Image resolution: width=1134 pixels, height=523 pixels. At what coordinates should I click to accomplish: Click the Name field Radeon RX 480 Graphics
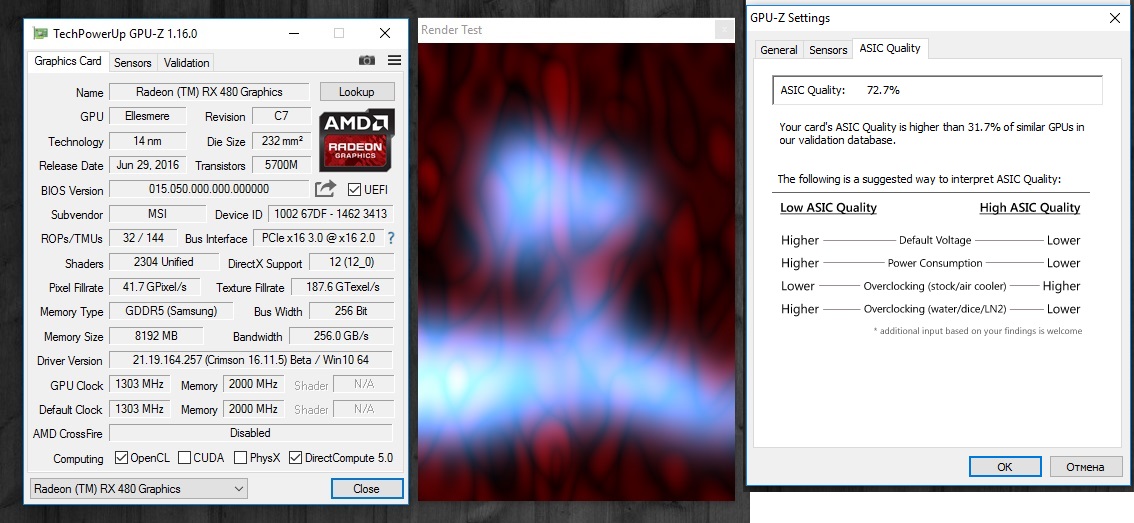coord(209,92)
